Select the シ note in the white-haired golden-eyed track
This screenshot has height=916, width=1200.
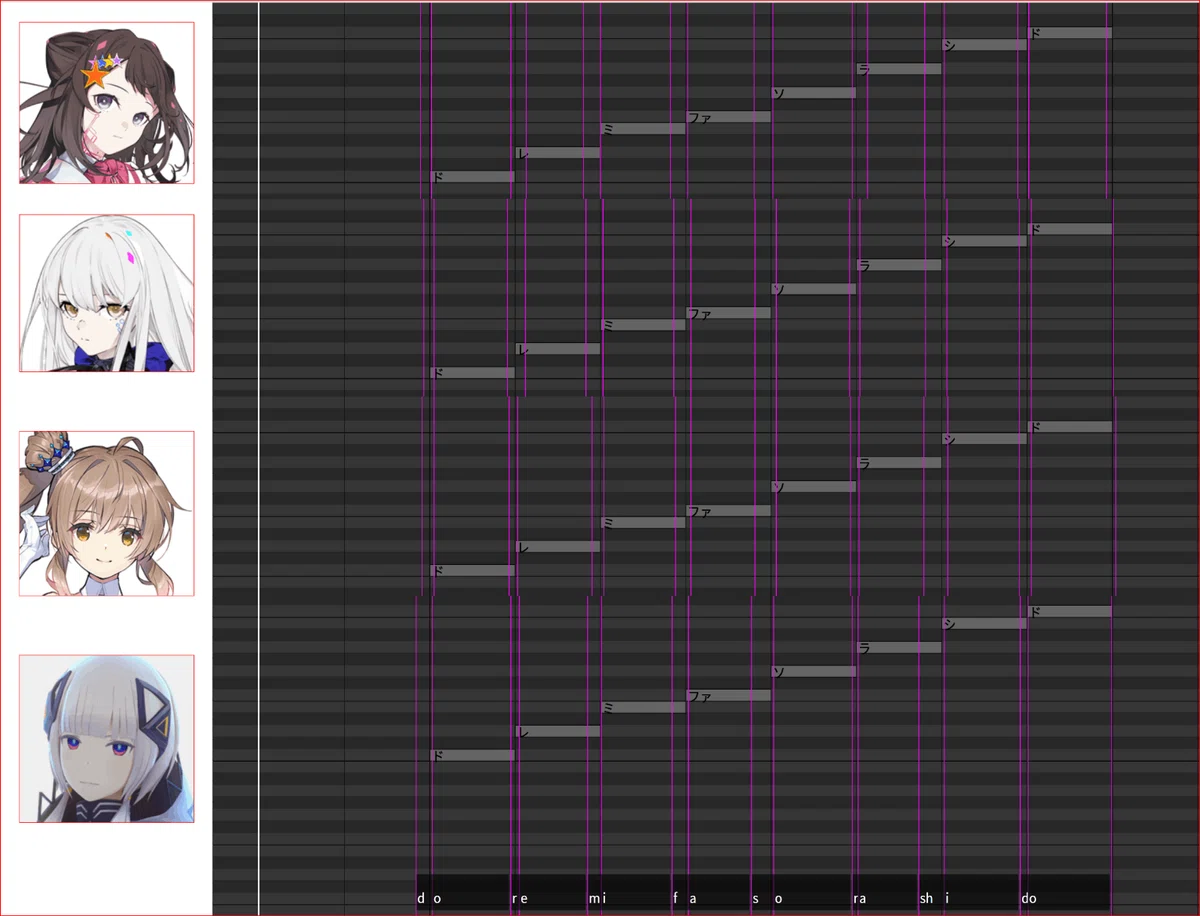coord(984,241)
